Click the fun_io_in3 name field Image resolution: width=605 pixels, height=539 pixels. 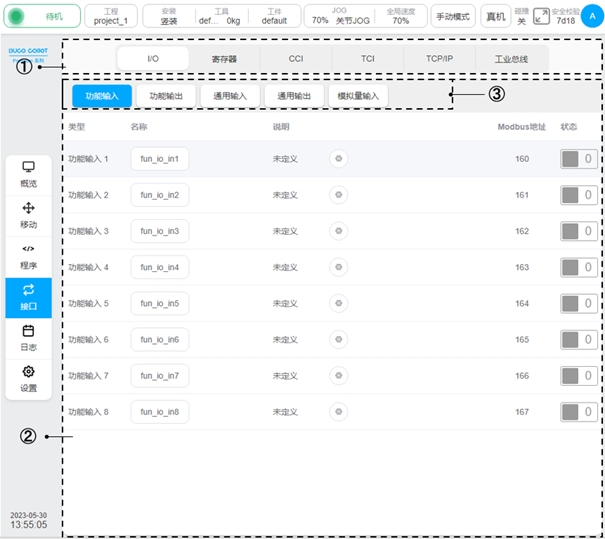click(159, 231)
